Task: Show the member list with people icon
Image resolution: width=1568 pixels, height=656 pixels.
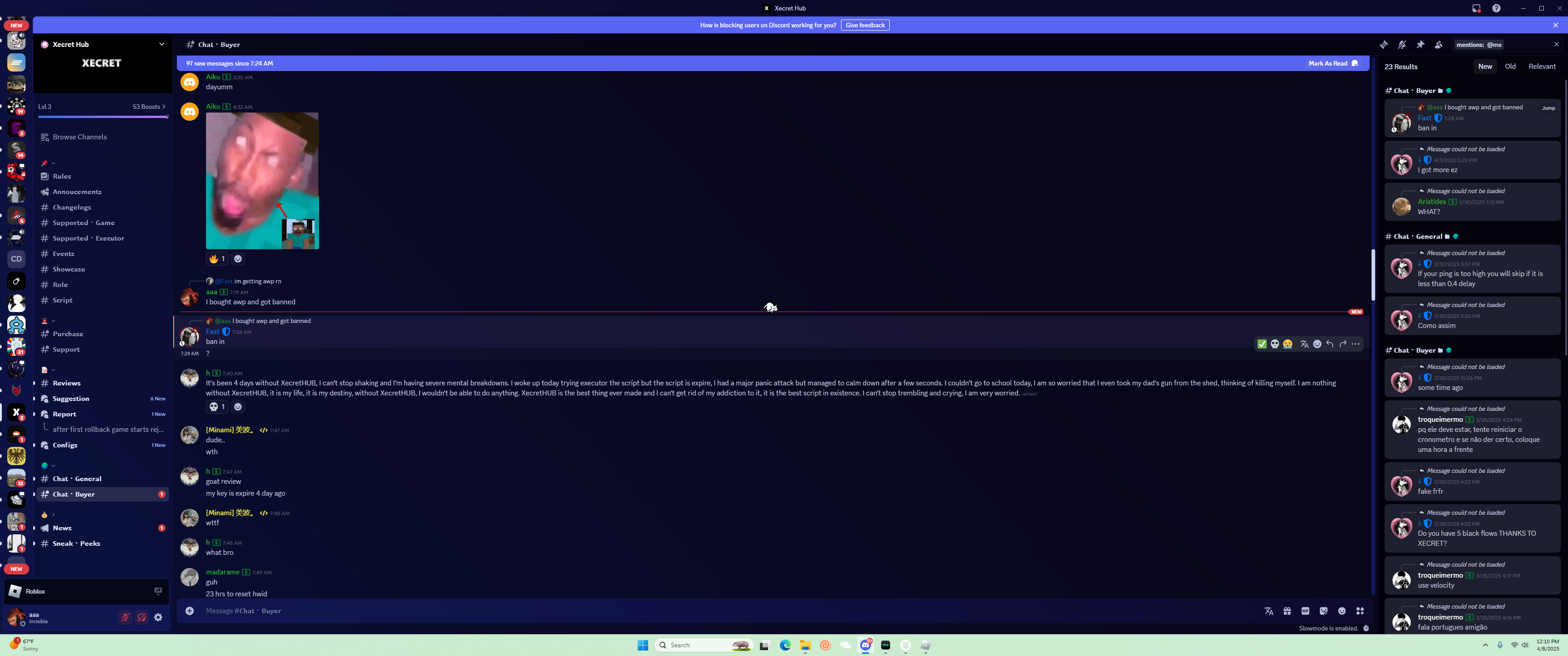Action: pyautogui.click(x=1439, y=45)
